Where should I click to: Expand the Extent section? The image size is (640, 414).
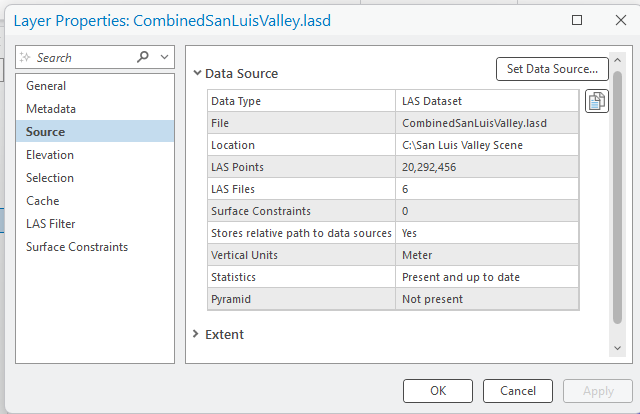pos(196,334)
